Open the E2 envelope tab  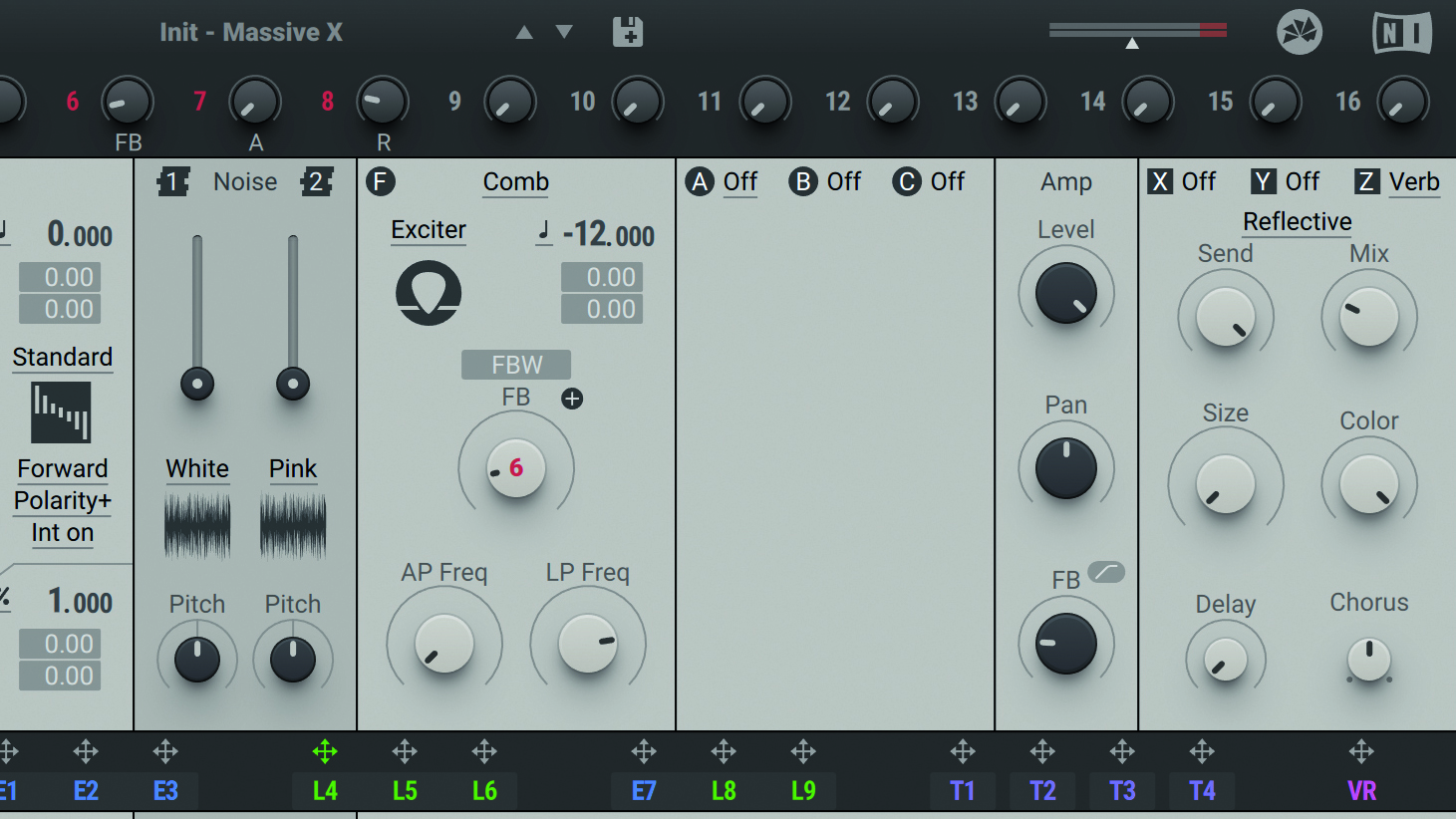(x=86, y=791)
